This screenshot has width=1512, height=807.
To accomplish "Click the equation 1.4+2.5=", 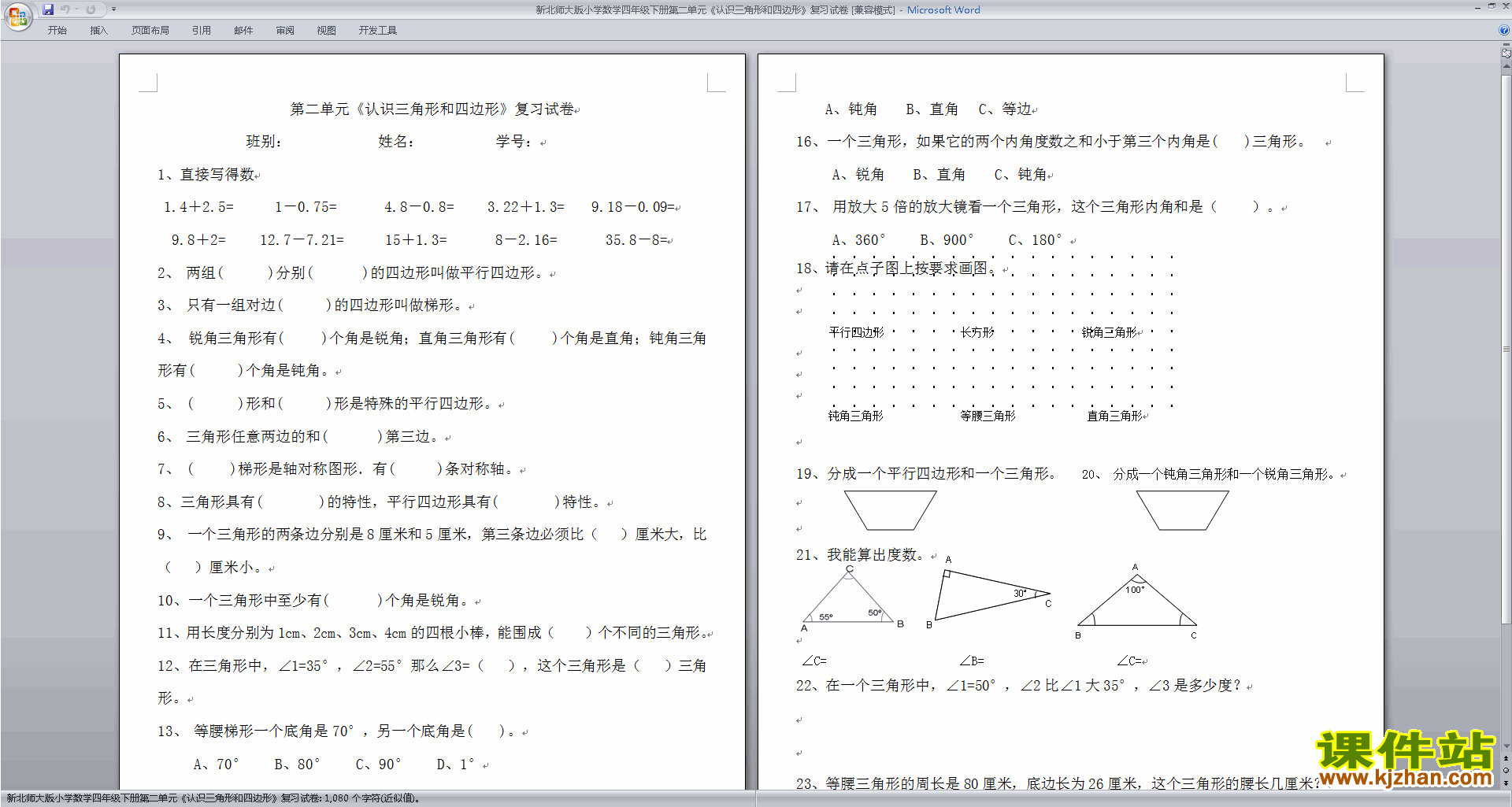I will pyautogui.click(x=198, y=207).
